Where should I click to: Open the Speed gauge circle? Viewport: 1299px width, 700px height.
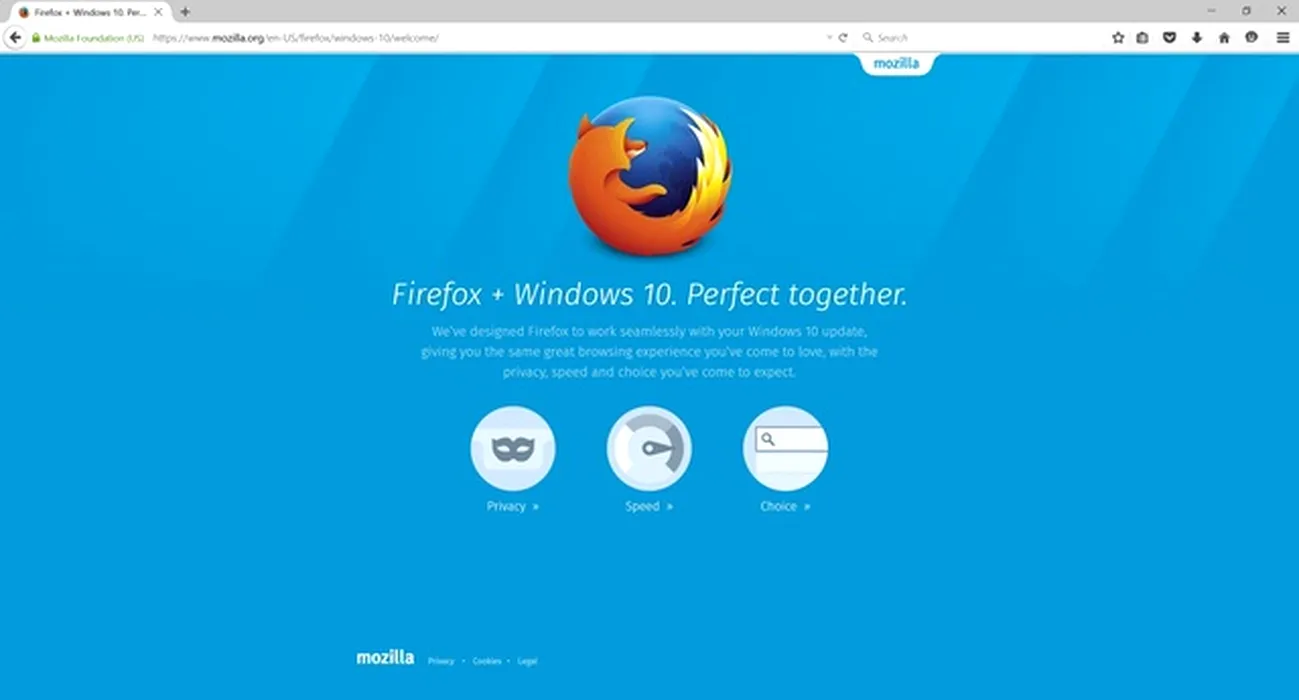coord(649,449)
